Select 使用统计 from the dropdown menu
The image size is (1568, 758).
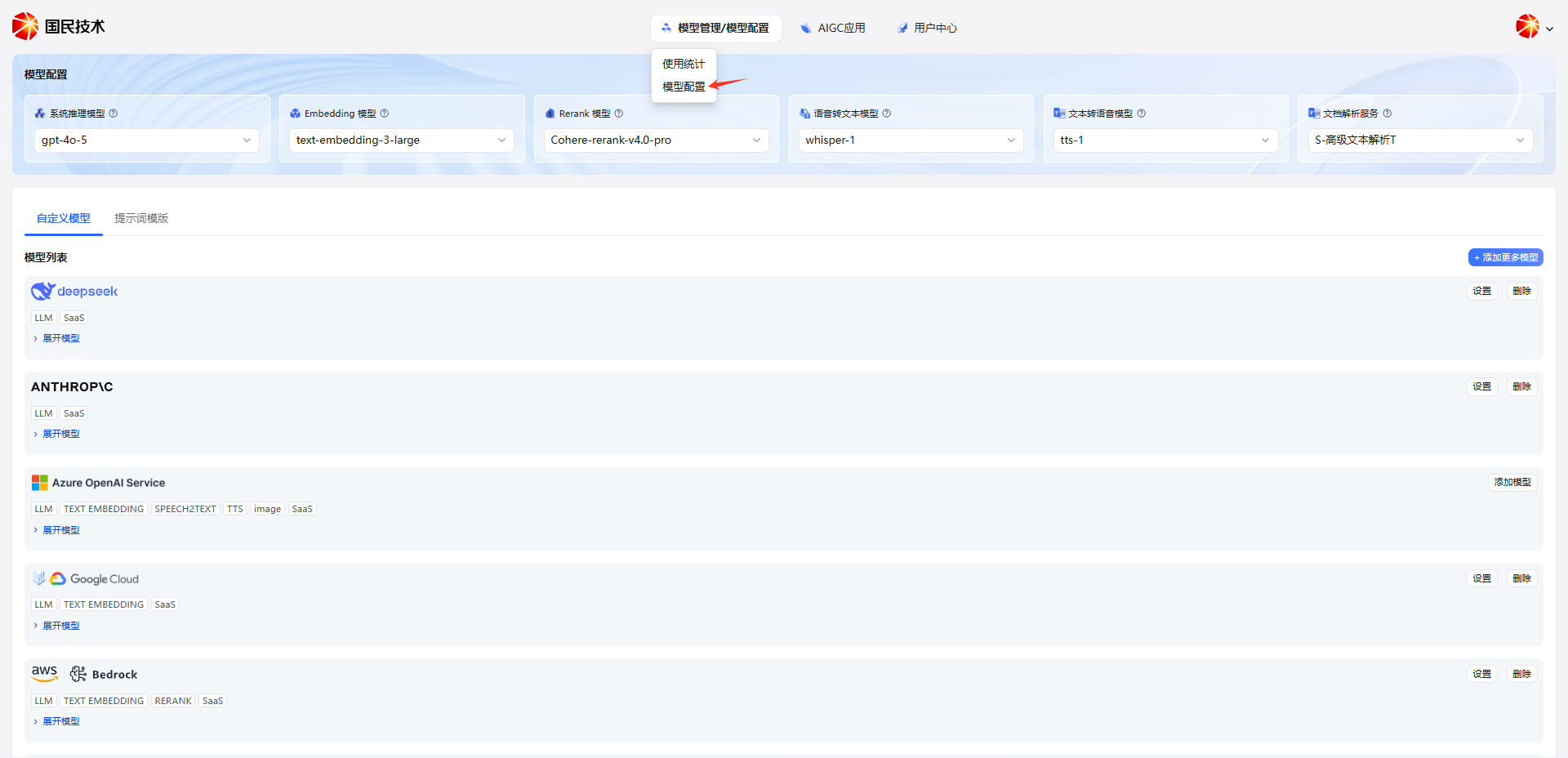coord(684,64)
